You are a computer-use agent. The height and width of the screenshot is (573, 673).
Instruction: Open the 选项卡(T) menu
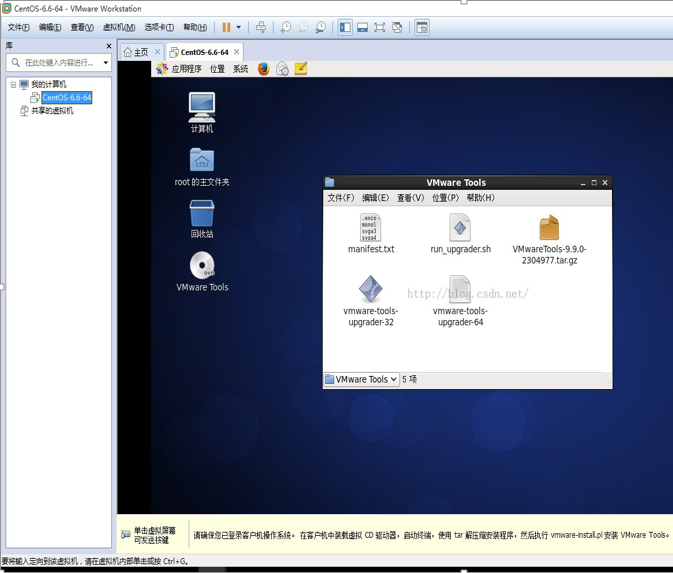point(159,27)
